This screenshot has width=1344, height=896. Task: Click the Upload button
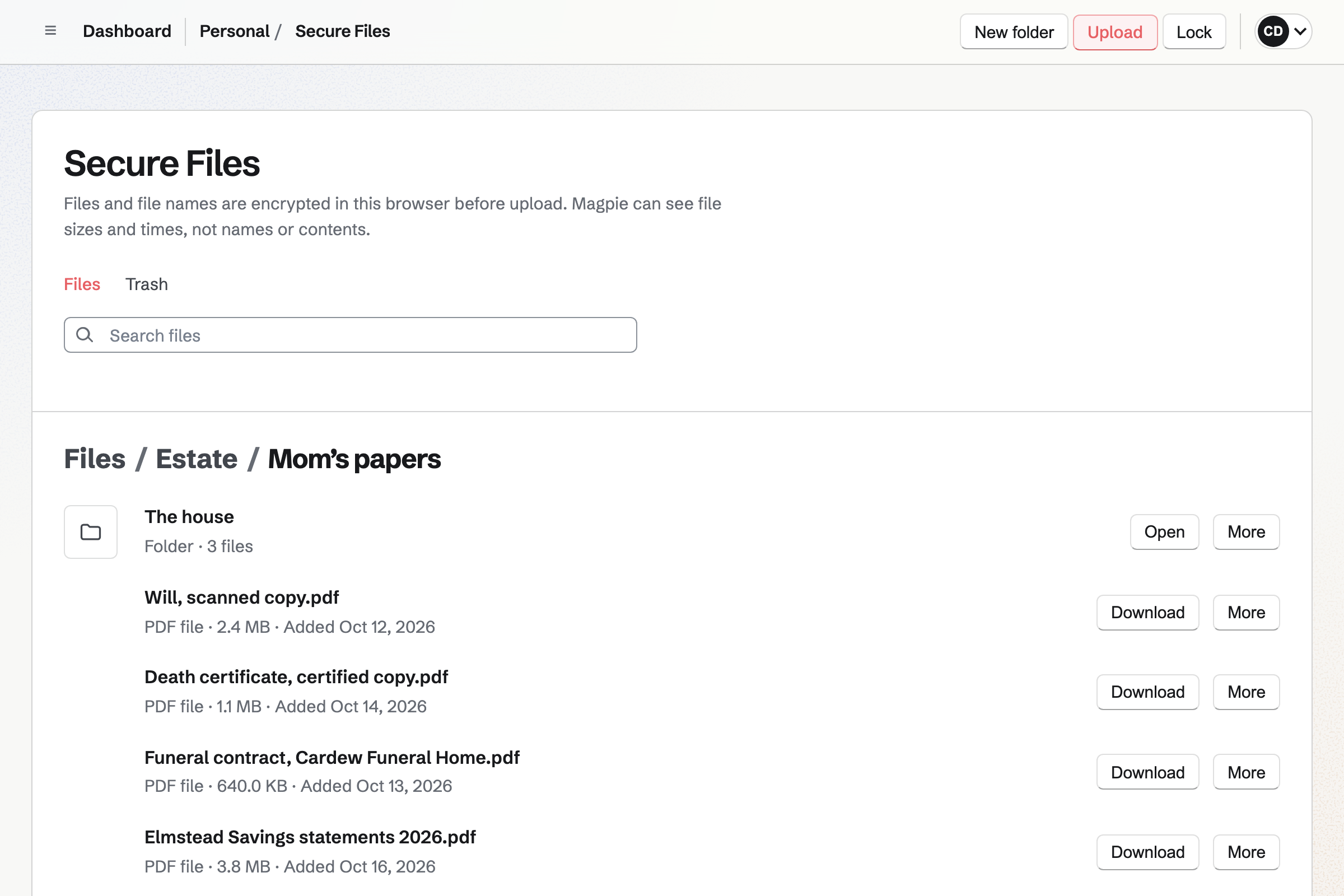click(1115, 32)
